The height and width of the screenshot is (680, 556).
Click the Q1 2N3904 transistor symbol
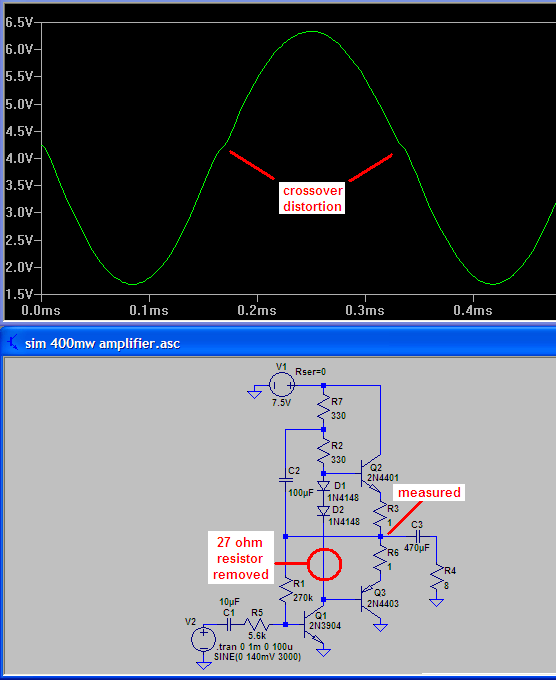(314, 625)
